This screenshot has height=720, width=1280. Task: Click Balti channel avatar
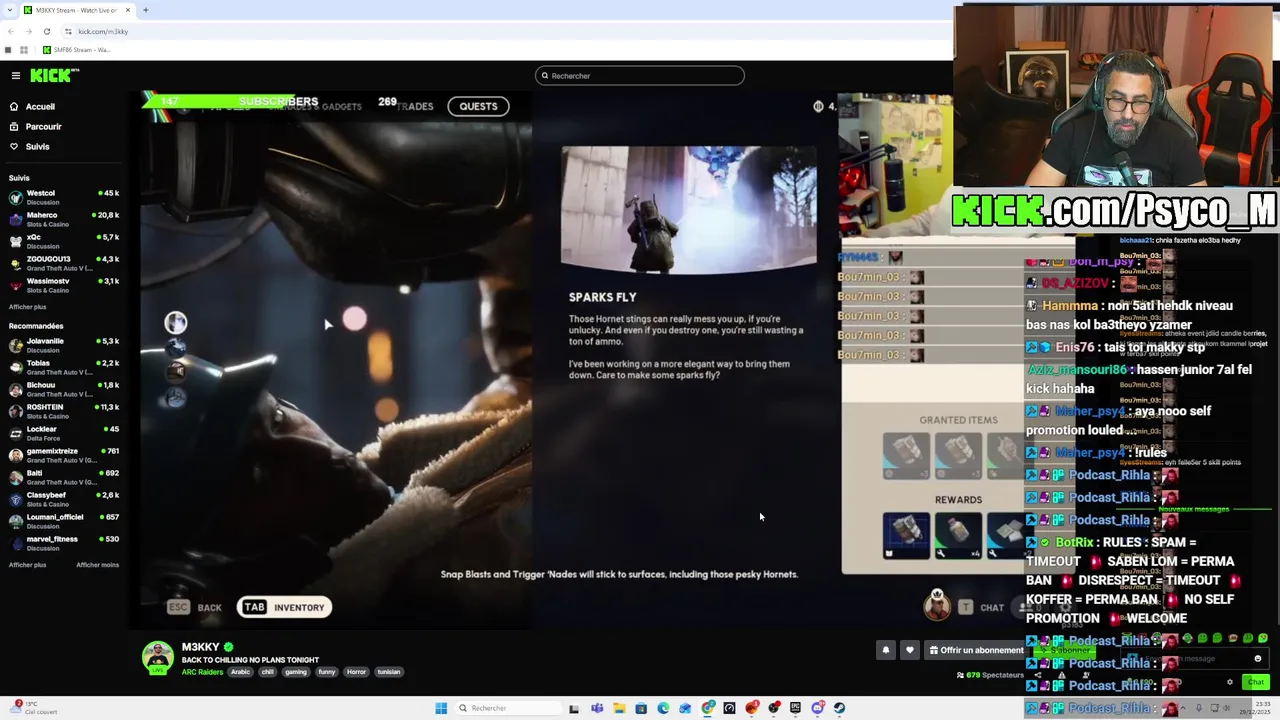coord(16,477)
